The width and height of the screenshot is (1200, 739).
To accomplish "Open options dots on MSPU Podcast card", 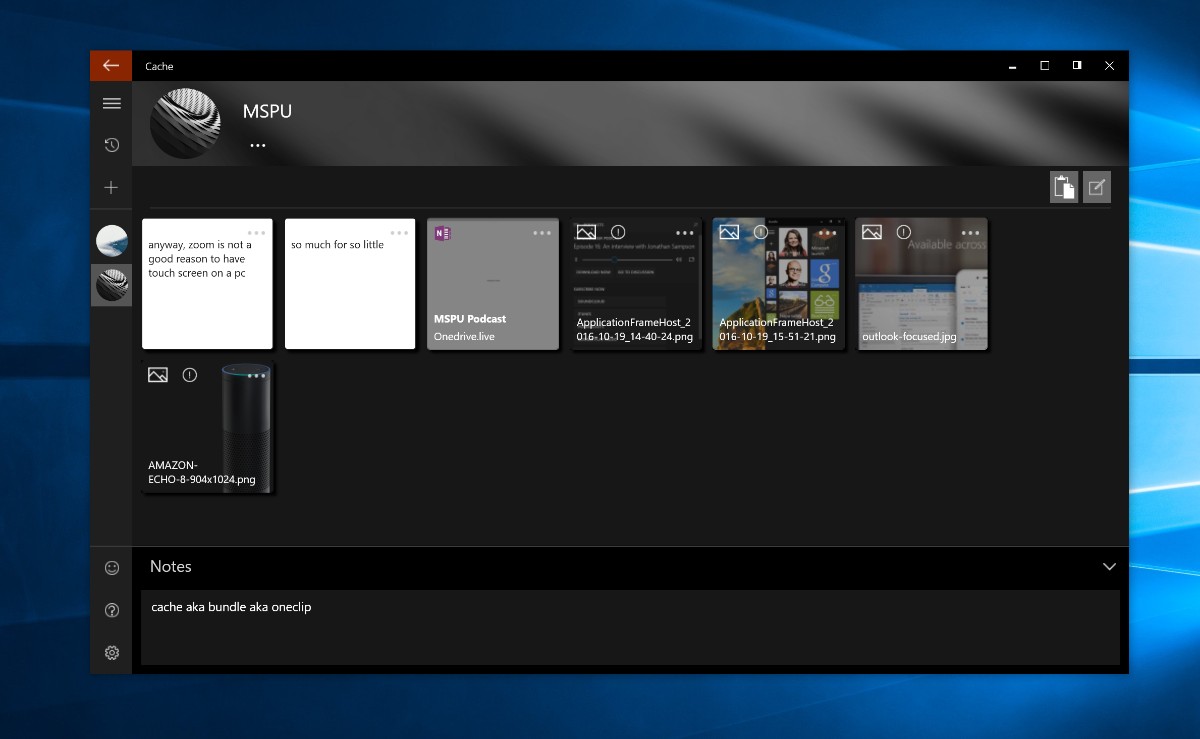I will coord(542,232).
